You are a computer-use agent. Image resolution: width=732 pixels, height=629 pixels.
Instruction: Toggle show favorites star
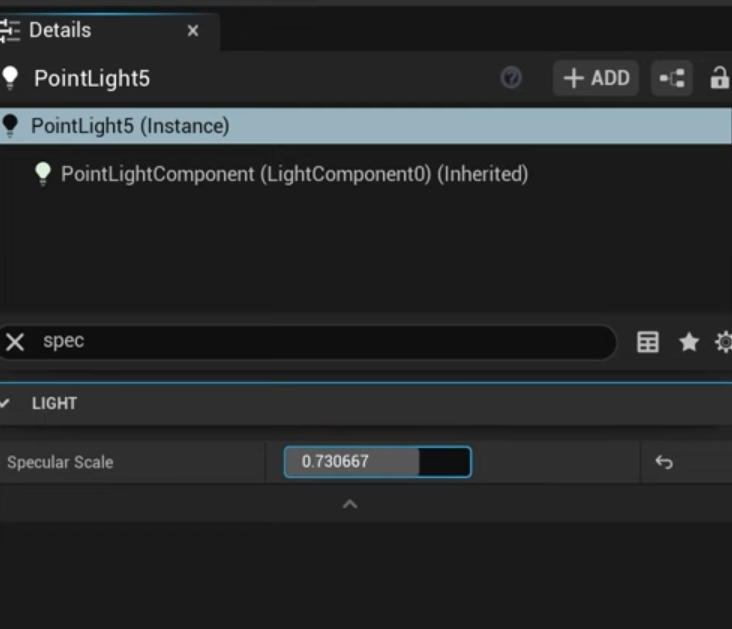click(x=689, y=342)
